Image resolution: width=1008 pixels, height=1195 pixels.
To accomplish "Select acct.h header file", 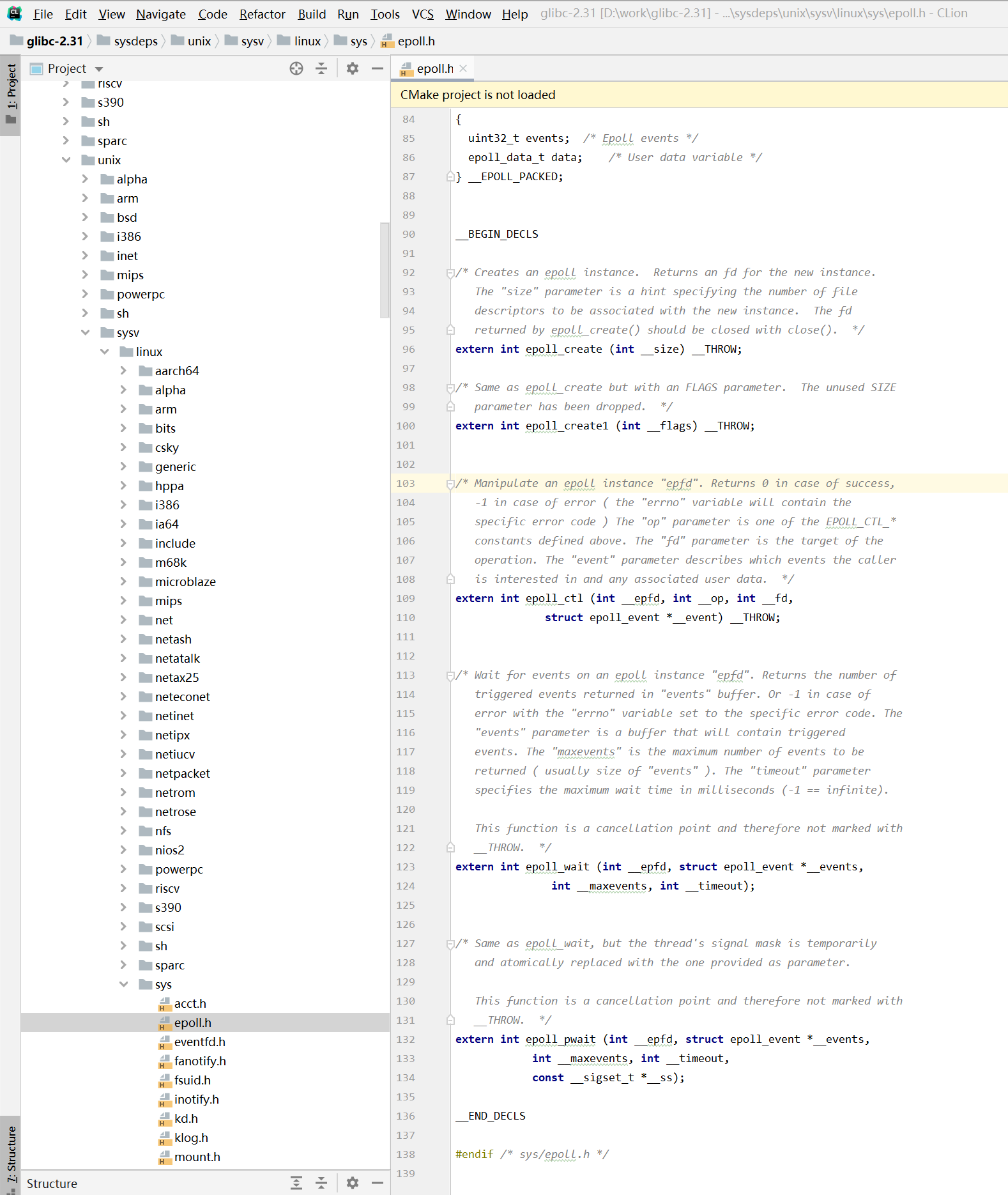I will [x=190, y=1003].
